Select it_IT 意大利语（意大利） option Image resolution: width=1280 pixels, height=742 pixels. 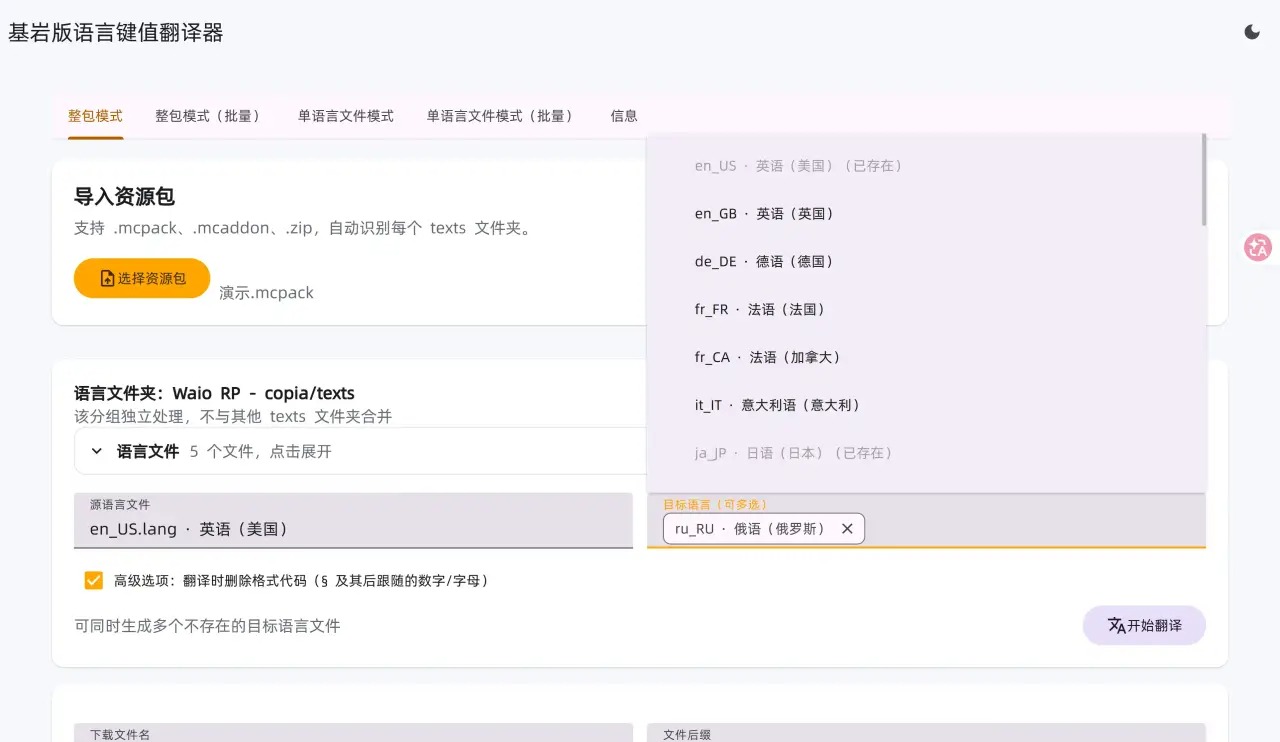[x=926, y=405]
